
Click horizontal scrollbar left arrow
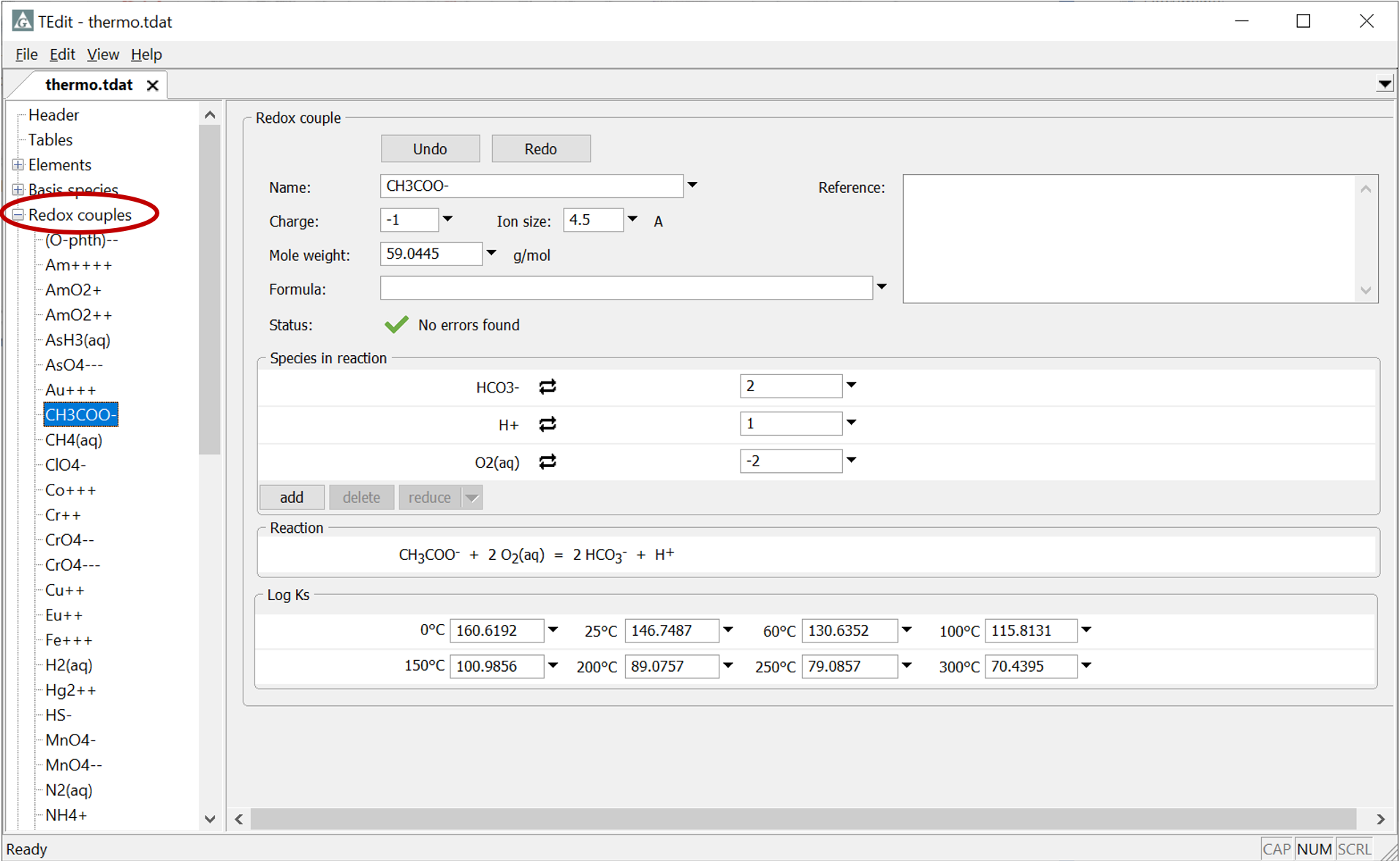point(239,819)
